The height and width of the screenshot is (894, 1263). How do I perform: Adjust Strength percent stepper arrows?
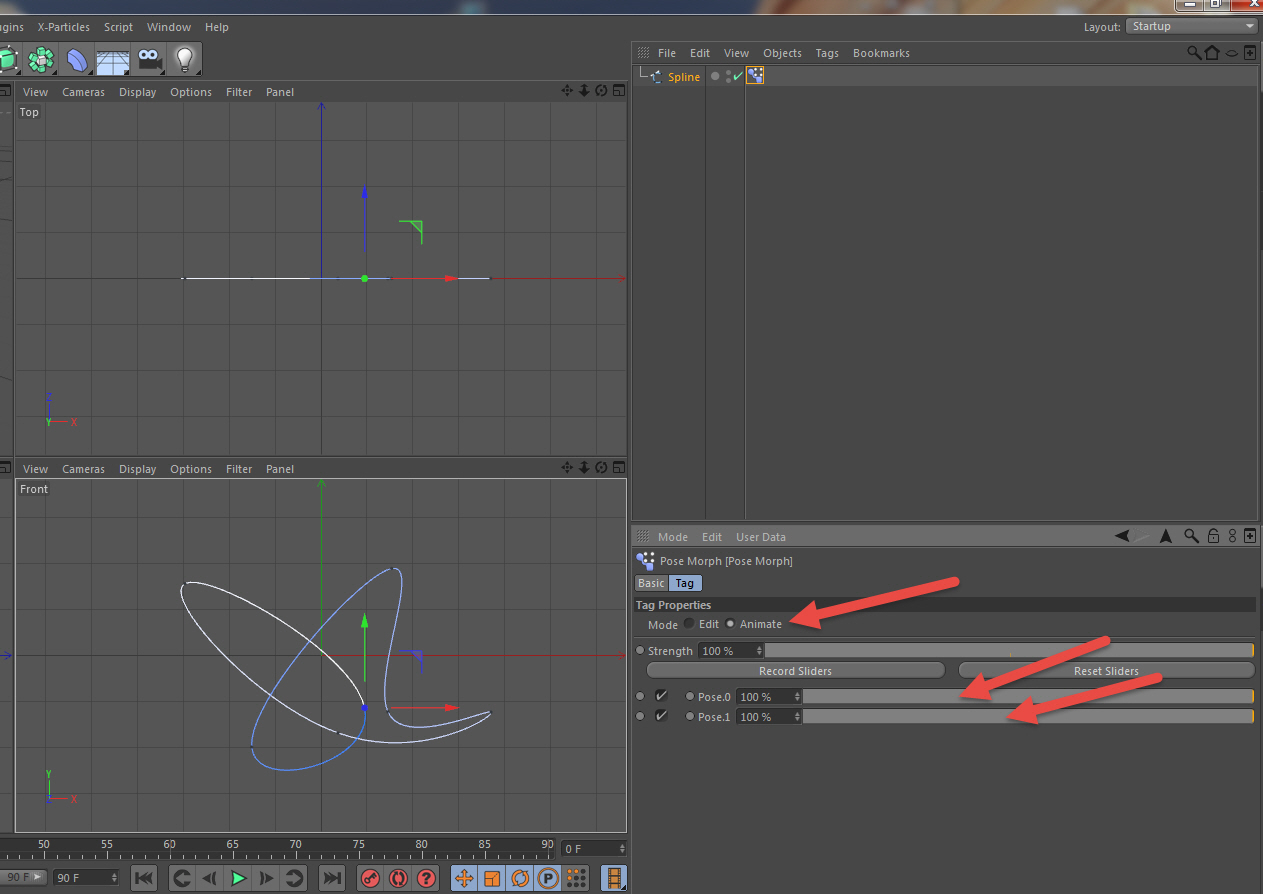(759, 650)
